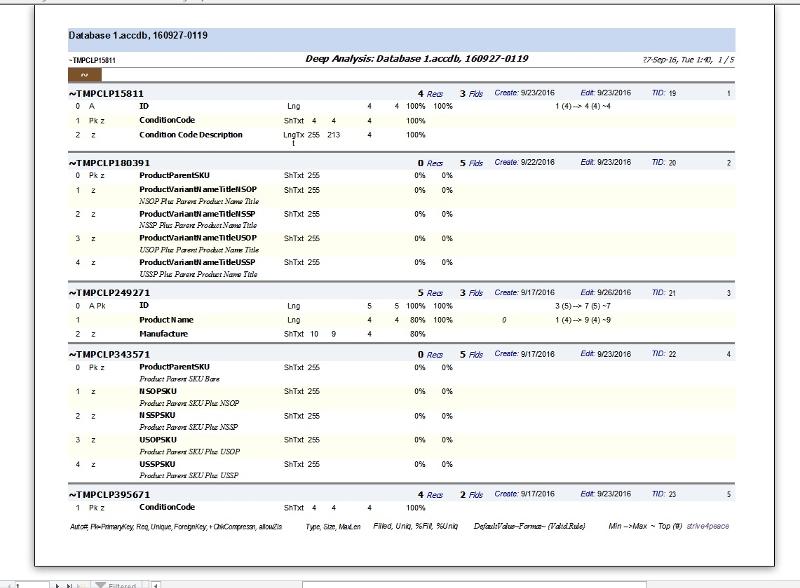Screen dimensions: 800x588
Task: Click the blue Database 1.accdb title banner
Action: [x=401, y=37]
